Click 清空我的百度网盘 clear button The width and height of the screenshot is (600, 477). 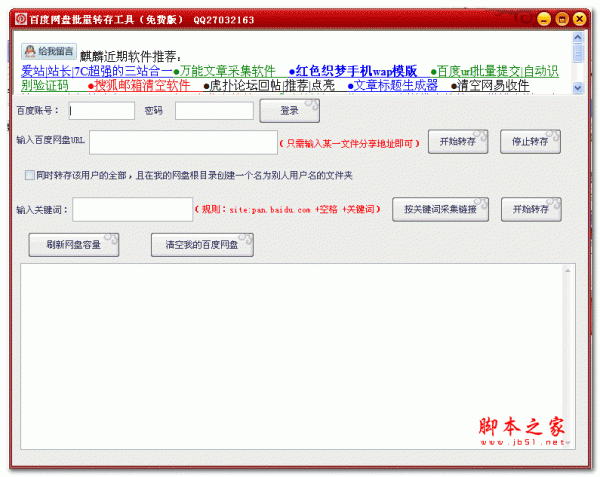click(x=202, y=244)
